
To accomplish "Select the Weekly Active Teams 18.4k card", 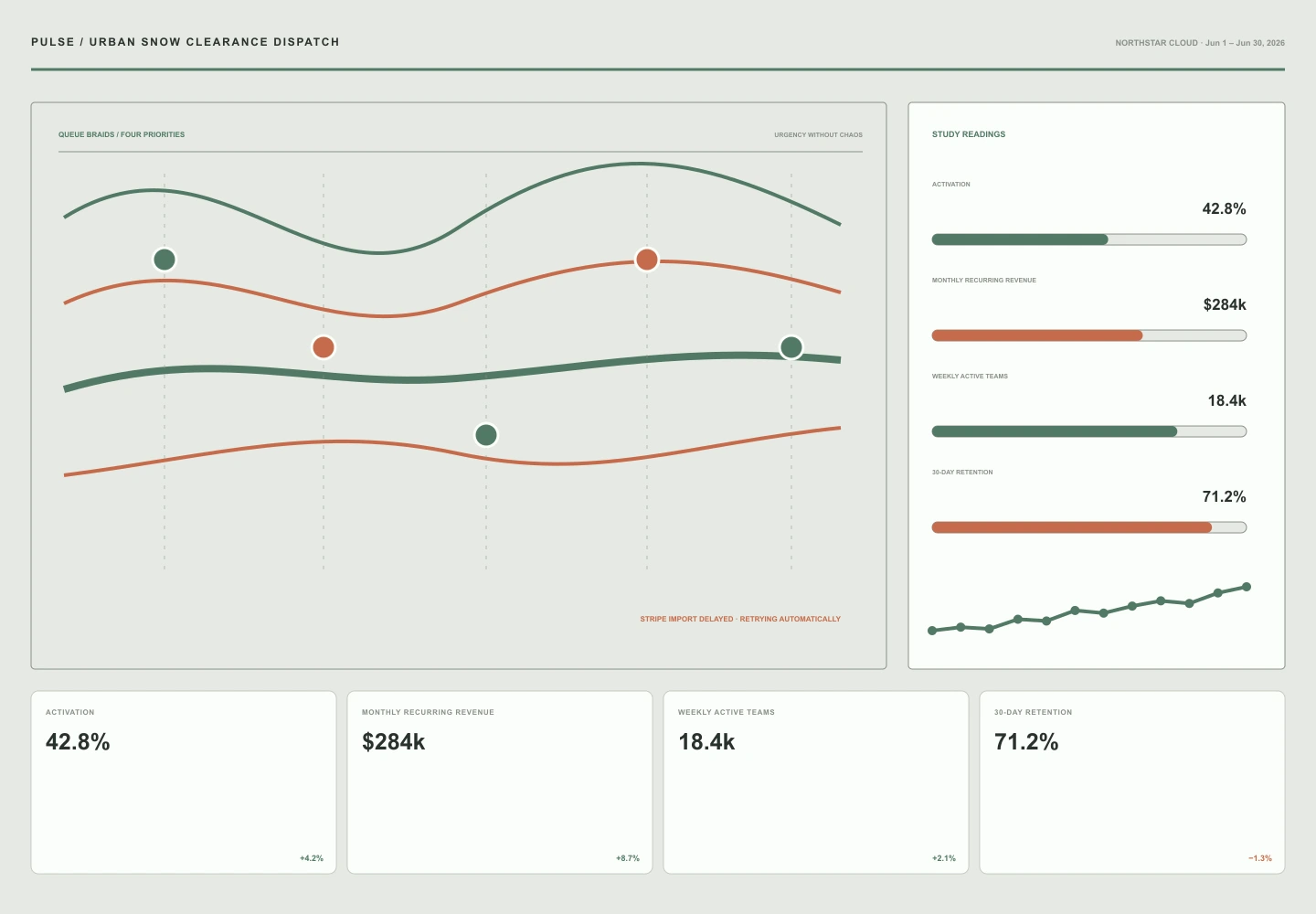I will click(816, 782).
